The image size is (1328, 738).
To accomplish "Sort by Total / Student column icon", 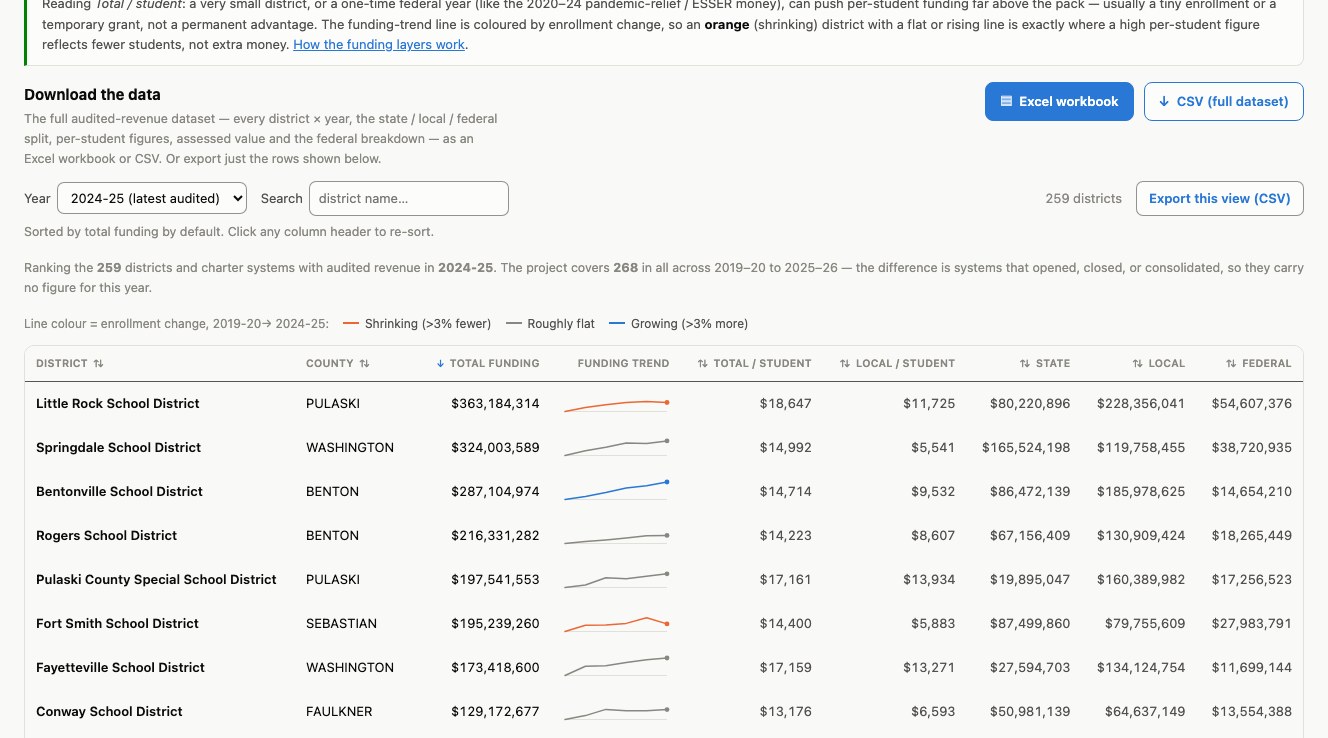I will tap(703, 363).
